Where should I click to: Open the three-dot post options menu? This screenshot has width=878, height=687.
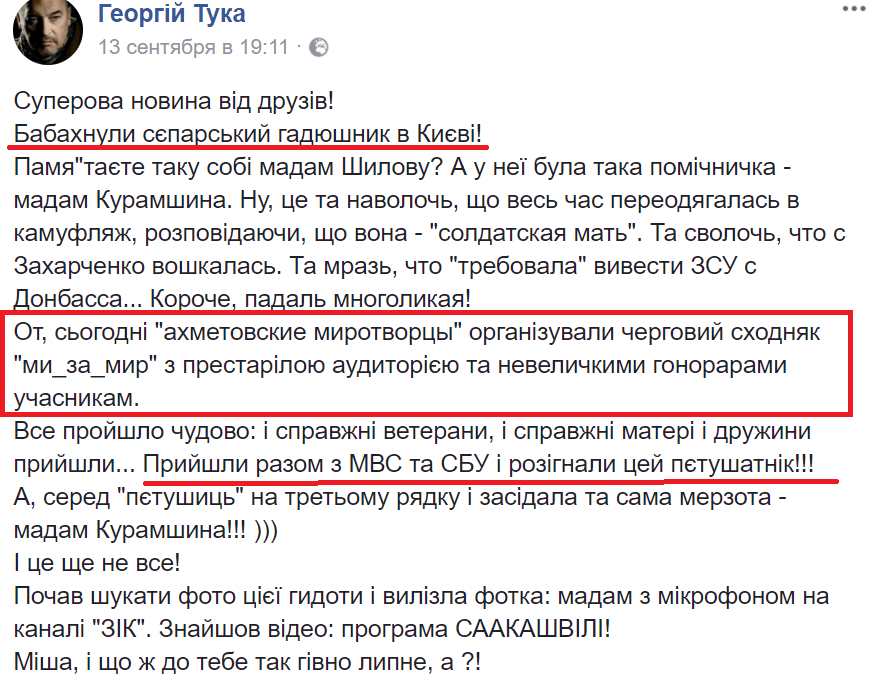[x=854, y=10]
